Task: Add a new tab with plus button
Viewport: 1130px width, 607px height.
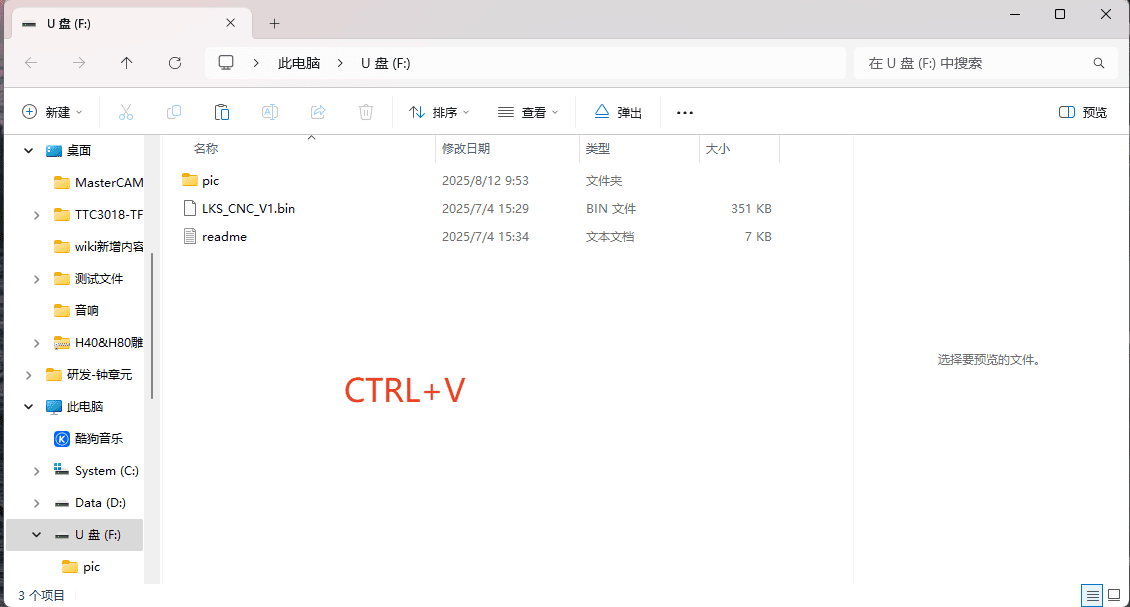Action: click(275, 23)
